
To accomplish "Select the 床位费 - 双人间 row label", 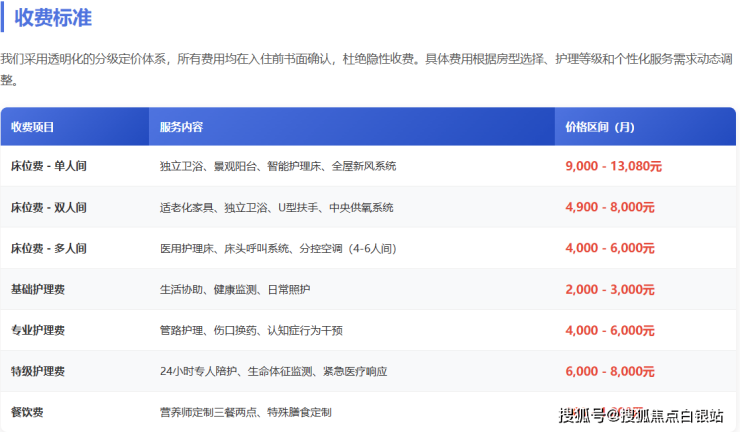I will tap(48, 208).
